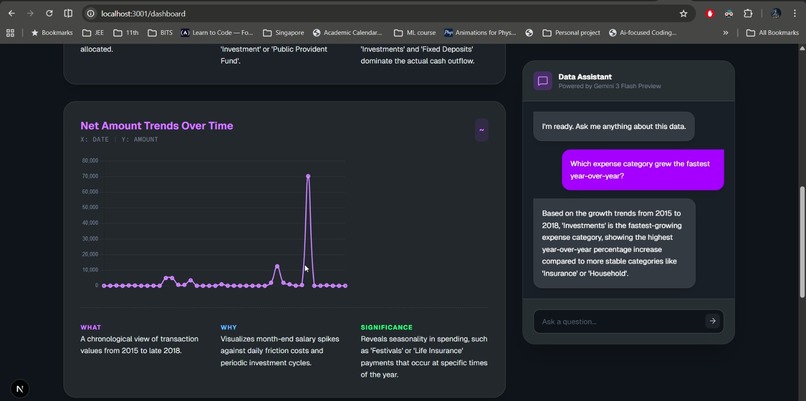Click the page vertical scrollbar thumb
Image resolution: width=806 pixels, height=401 pixels.
802,242
